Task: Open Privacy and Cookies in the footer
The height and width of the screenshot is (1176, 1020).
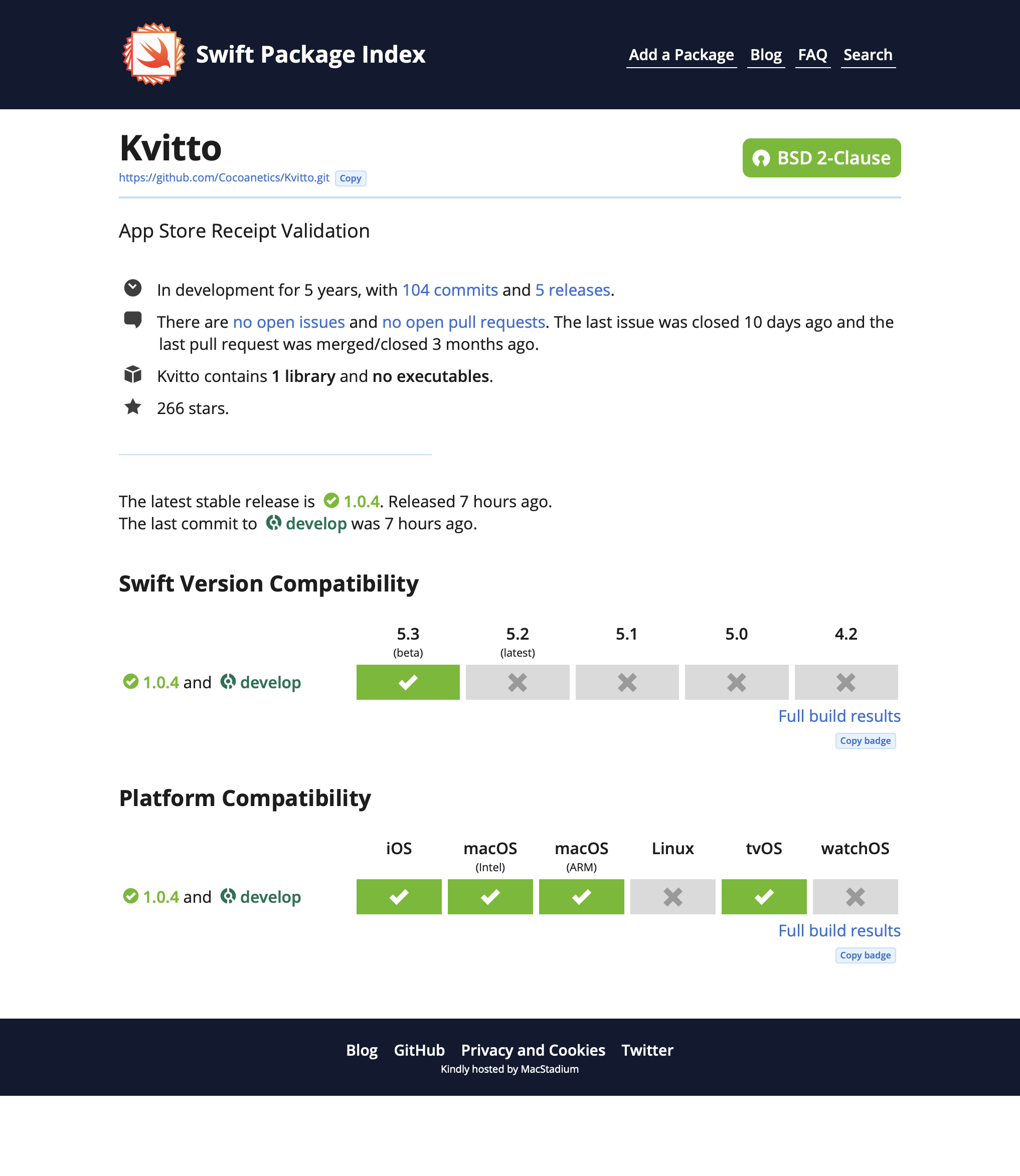Action: [533, 1050]
